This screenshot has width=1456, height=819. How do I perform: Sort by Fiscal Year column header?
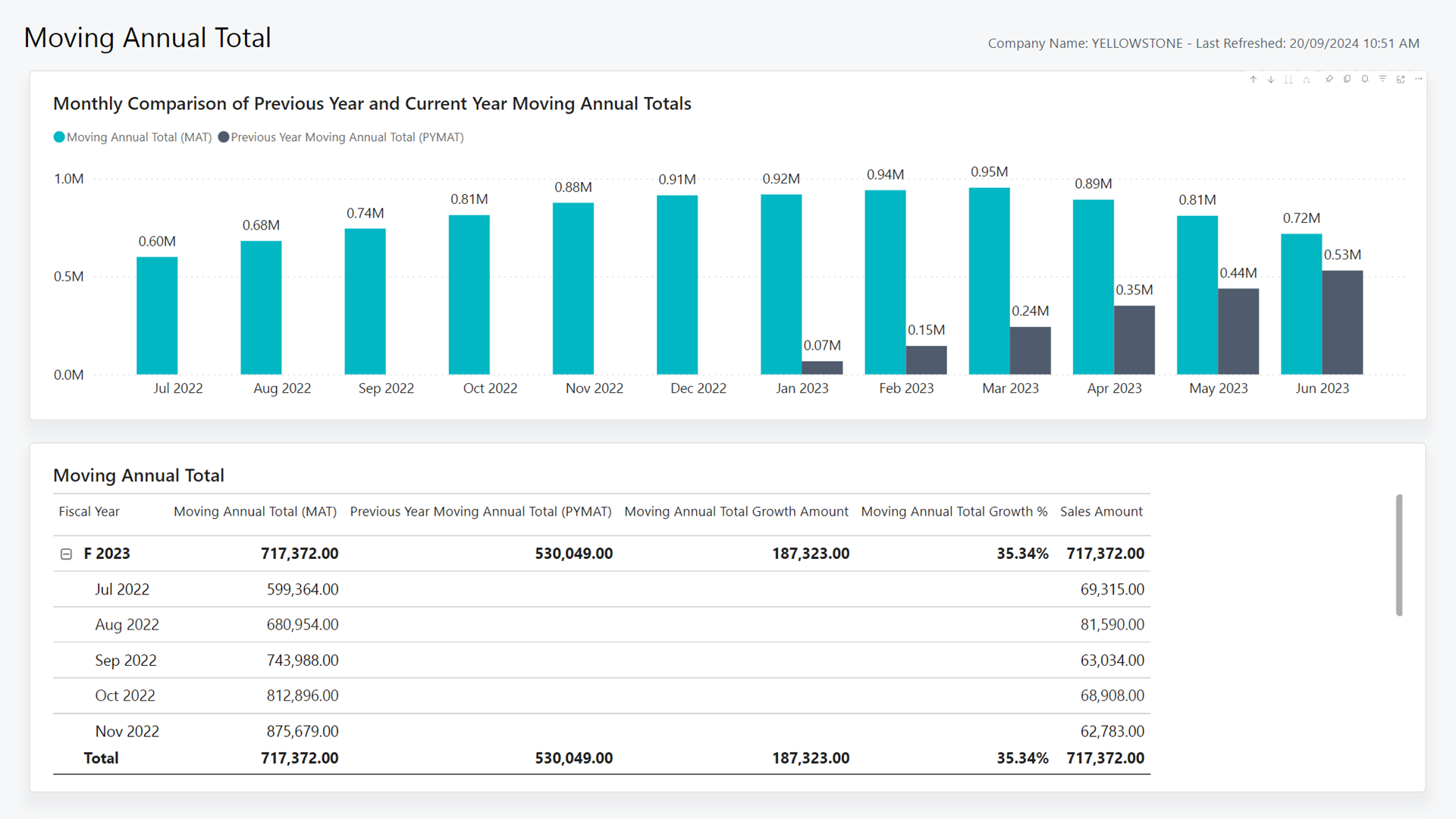[89, 512]
